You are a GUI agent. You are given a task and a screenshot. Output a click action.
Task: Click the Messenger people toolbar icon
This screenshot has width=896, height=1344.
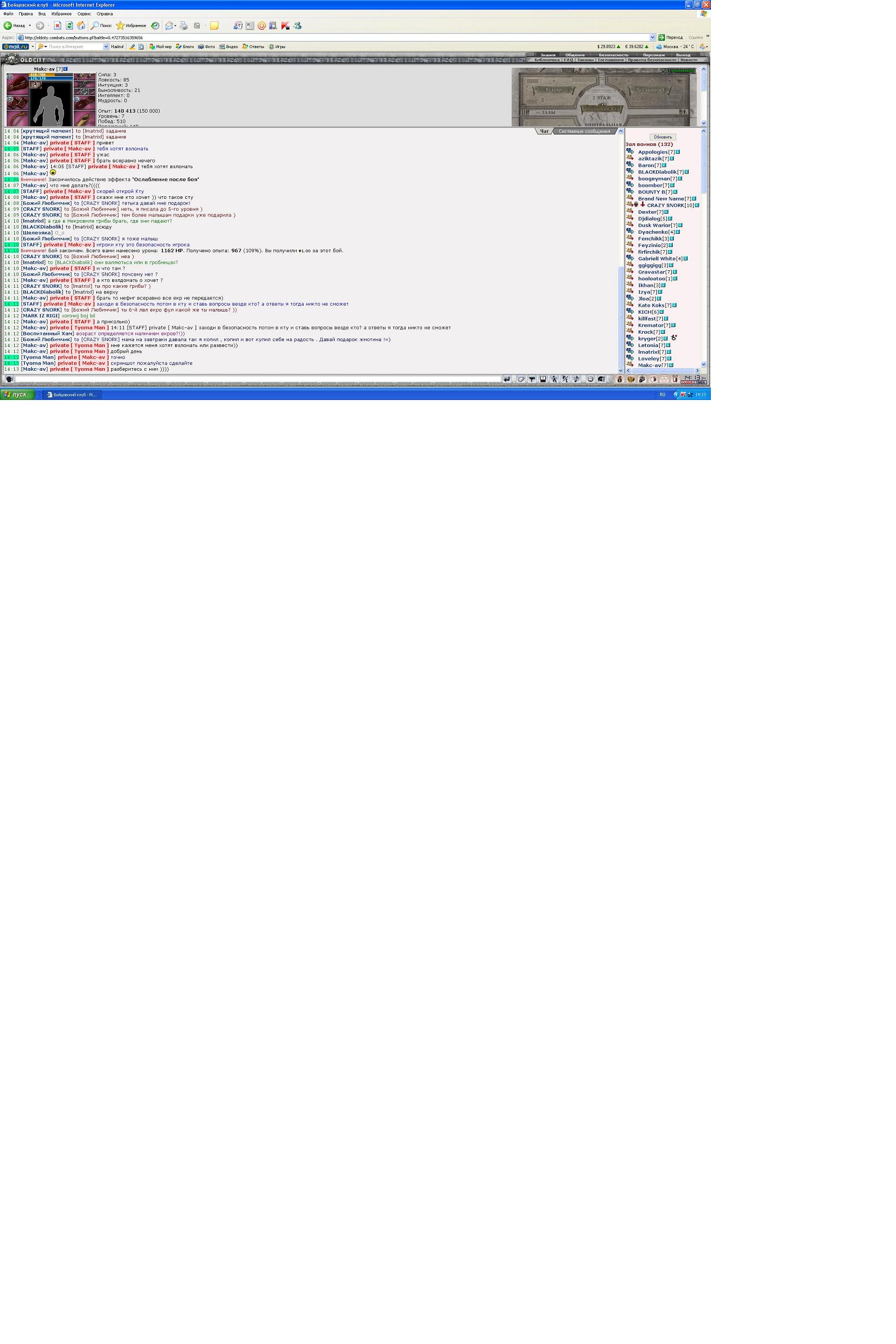click(x=297, y=26)
